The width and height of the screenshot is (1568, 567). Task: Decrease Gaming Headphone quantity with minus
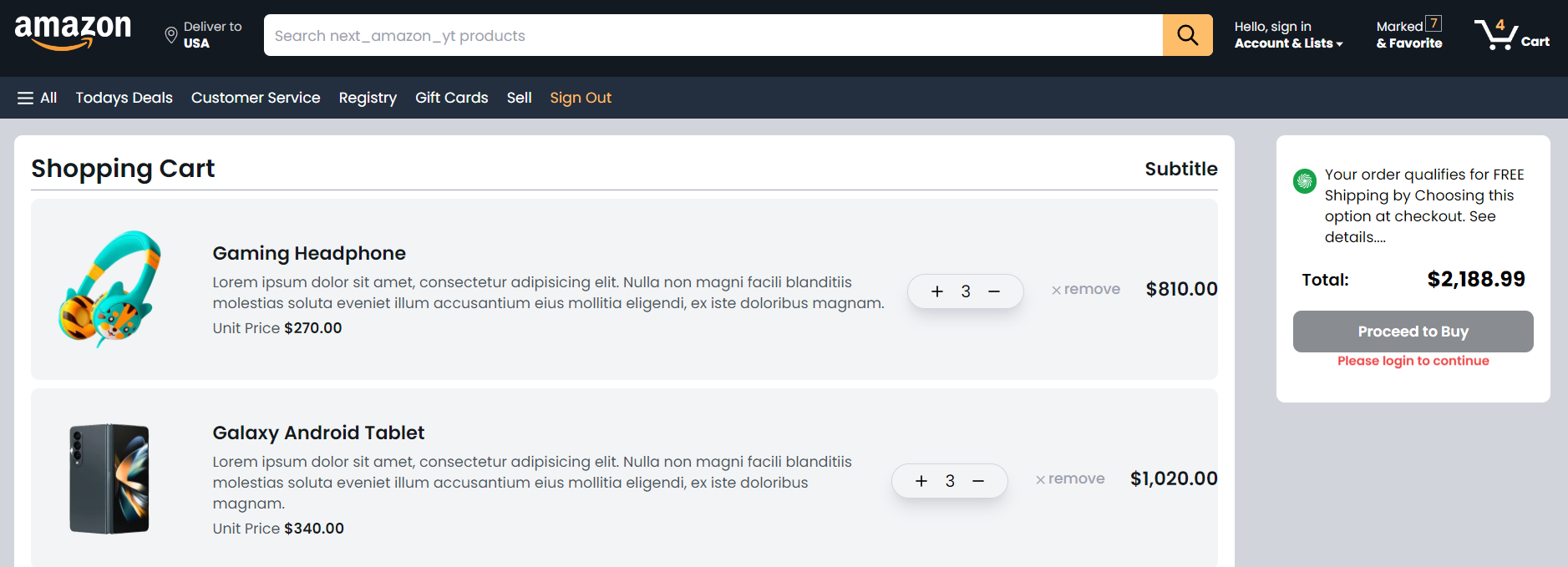point(994,291)
